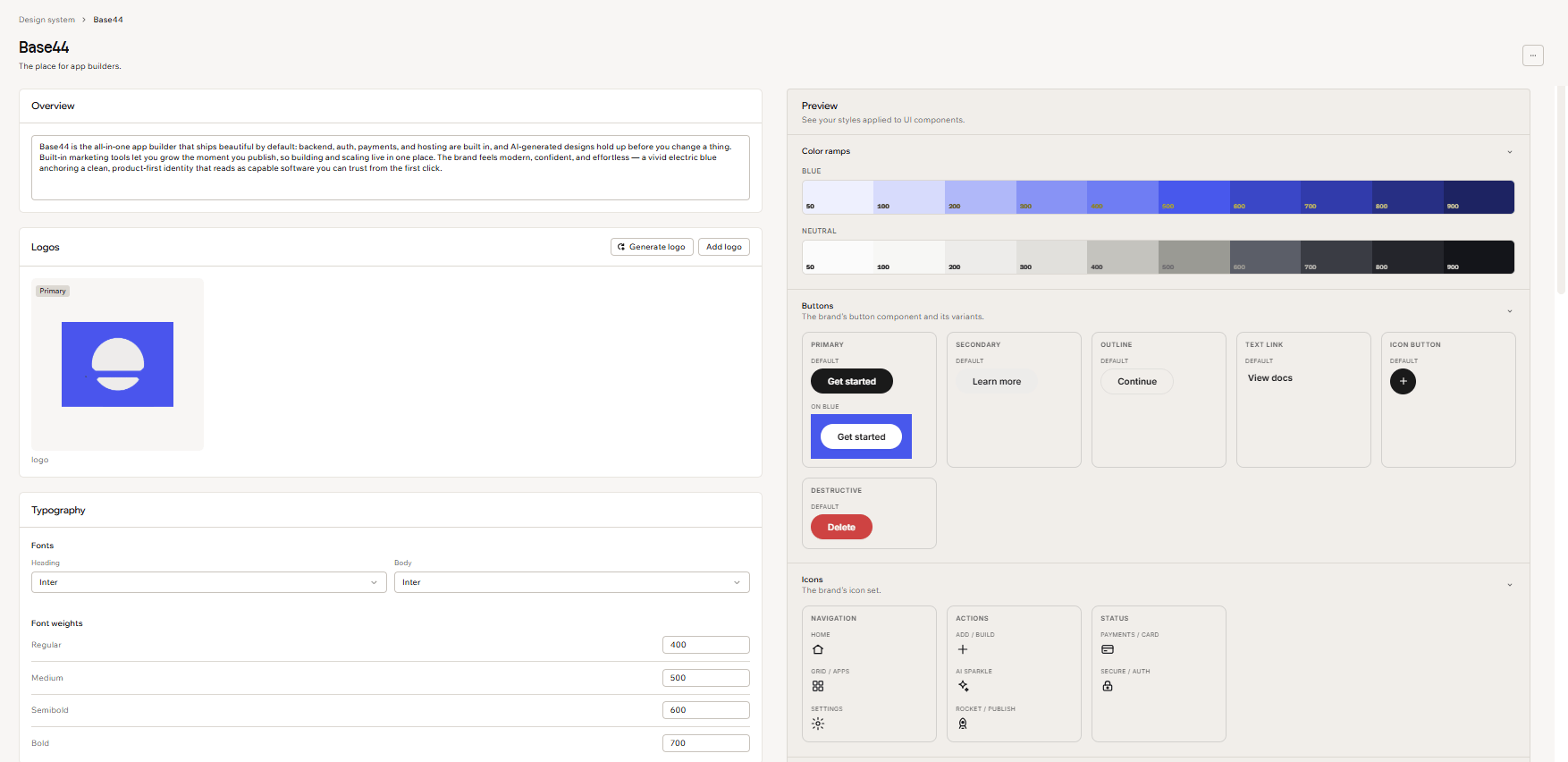Image resolution: width=1568 pixels, height=762 pixels.
Task: Click the Learn more secondary button
Action: pyautogui.click(x=997, y=381)
